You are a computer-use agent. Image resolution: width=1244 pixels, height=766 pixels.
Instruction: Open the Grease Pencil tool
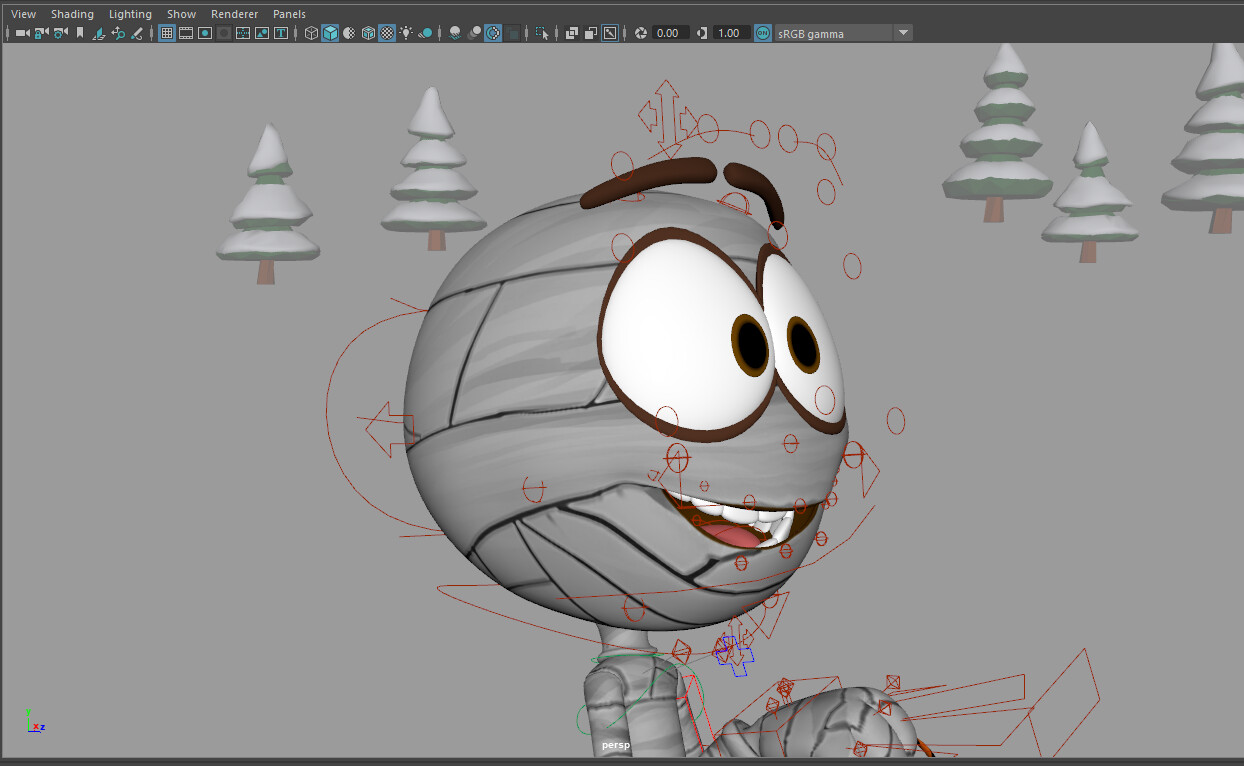coord(138,33)
